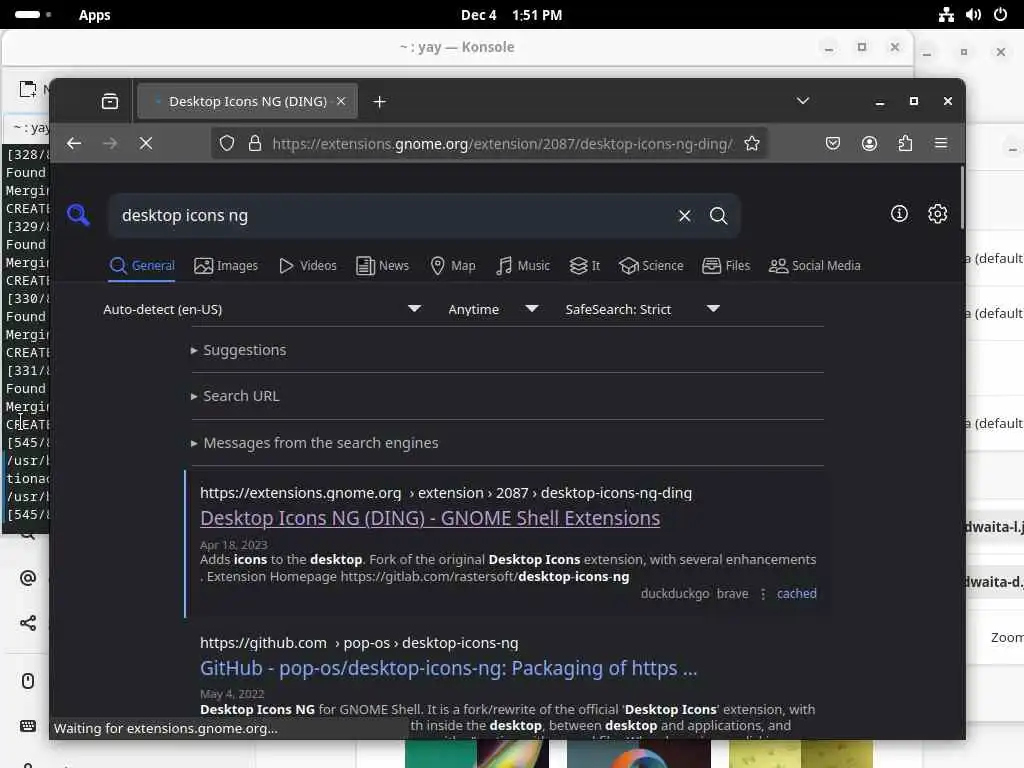
Task: Open Firefox account icon
Action: tap(869, 143)
